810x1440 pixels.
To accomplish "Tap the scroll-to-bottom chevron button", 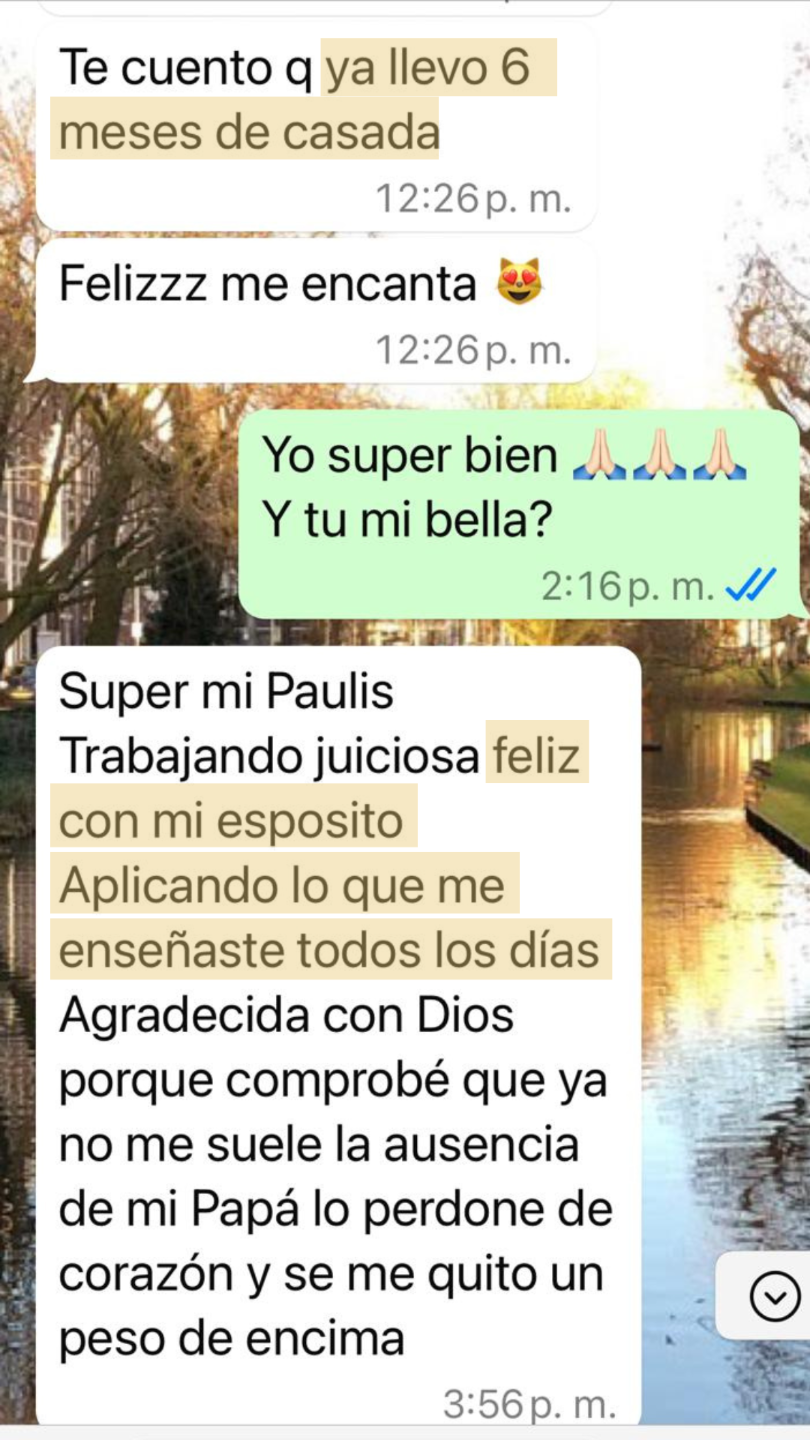I will click(x=775, y=1297).
